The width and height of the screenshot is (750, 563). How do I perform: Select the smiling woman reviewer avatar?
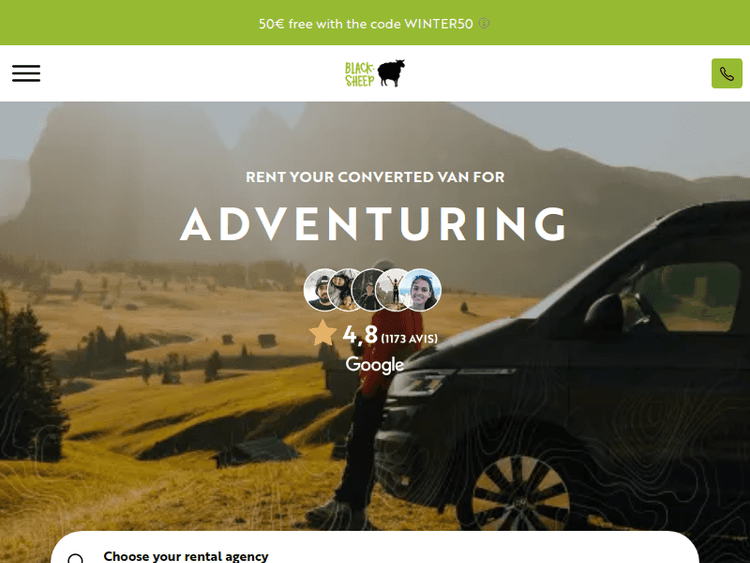(420, 290)
